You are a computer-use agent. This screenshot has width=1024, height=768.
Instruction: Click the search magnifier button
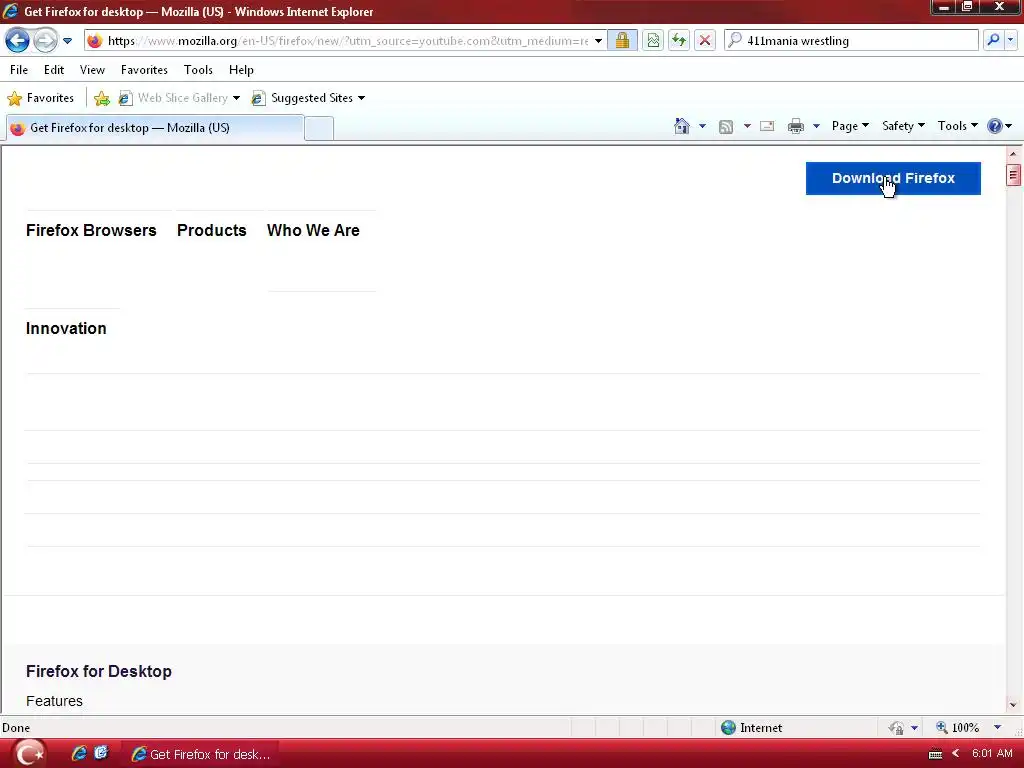point(993,40)
